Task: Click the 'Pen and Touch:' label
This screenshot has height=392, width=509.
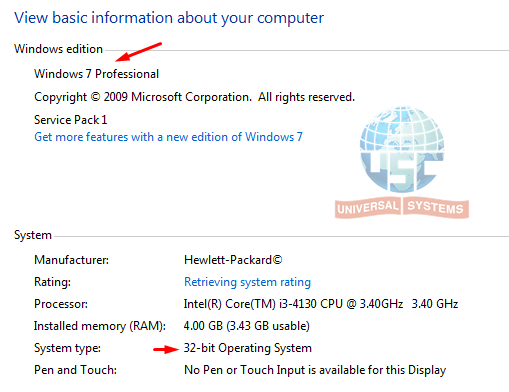Action: coord(75,370)
